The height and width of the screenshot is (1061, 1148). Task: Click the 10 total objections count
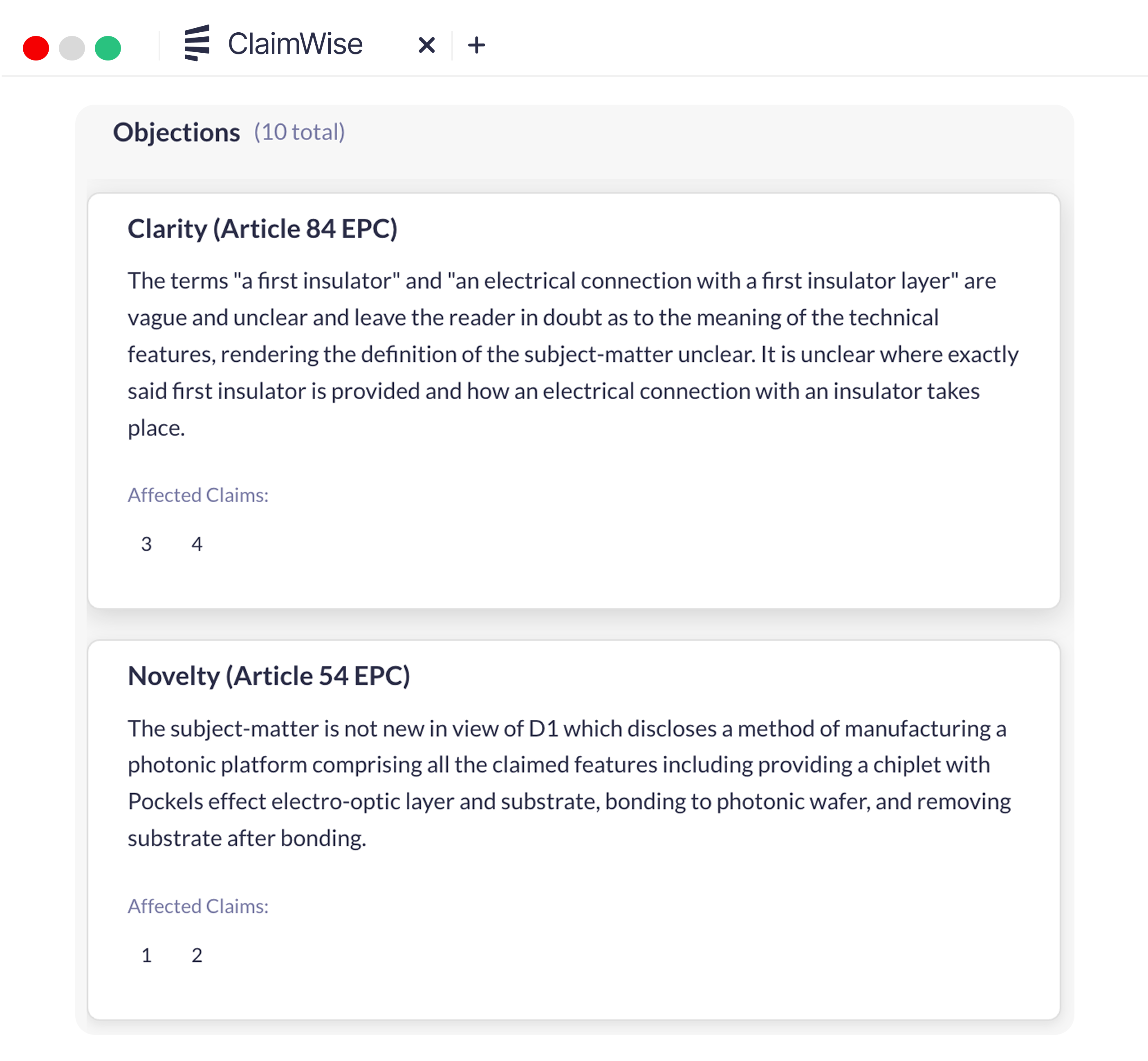coord(299,132)
